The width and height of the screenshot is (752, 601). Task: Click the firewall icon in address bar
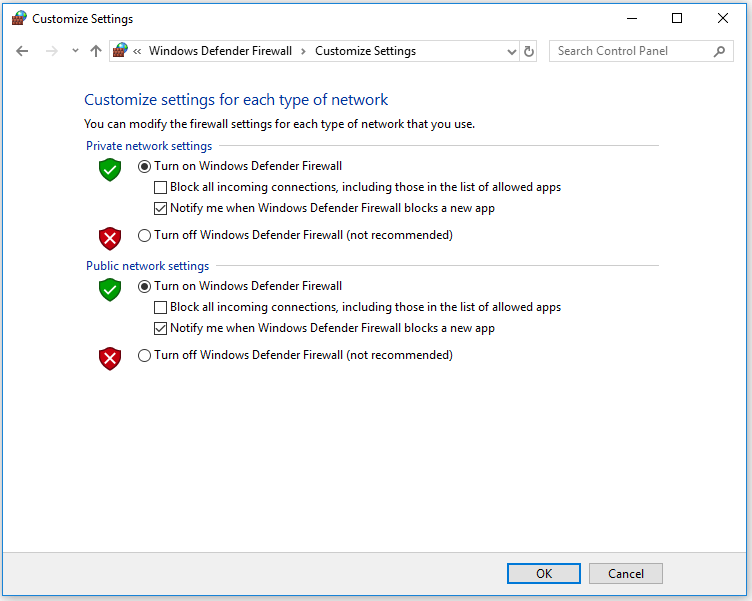tap(120, 50)
